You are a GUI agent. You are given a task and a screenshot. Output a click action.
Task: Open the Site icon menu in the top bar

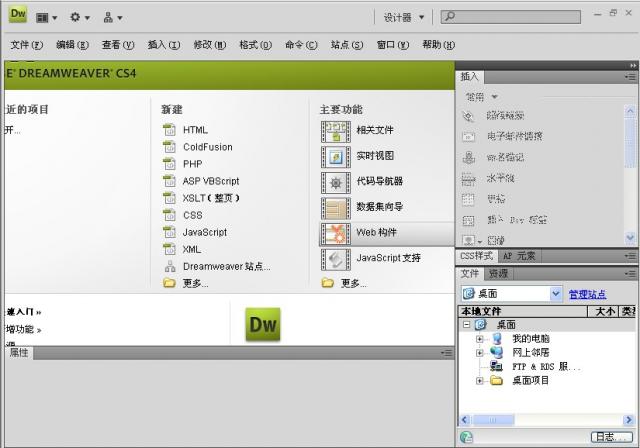click(113, 18)
